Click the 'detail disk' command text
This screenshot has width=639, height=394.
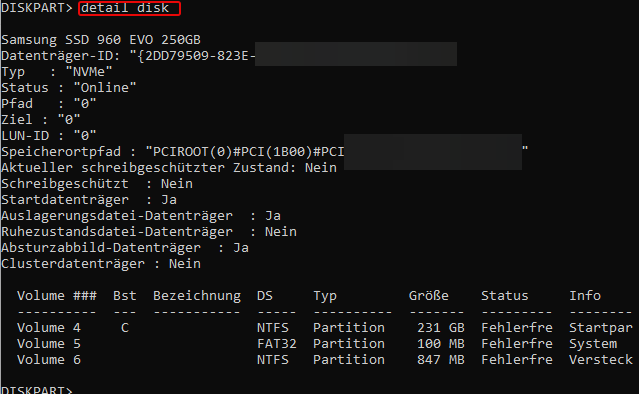pos(125,8)
